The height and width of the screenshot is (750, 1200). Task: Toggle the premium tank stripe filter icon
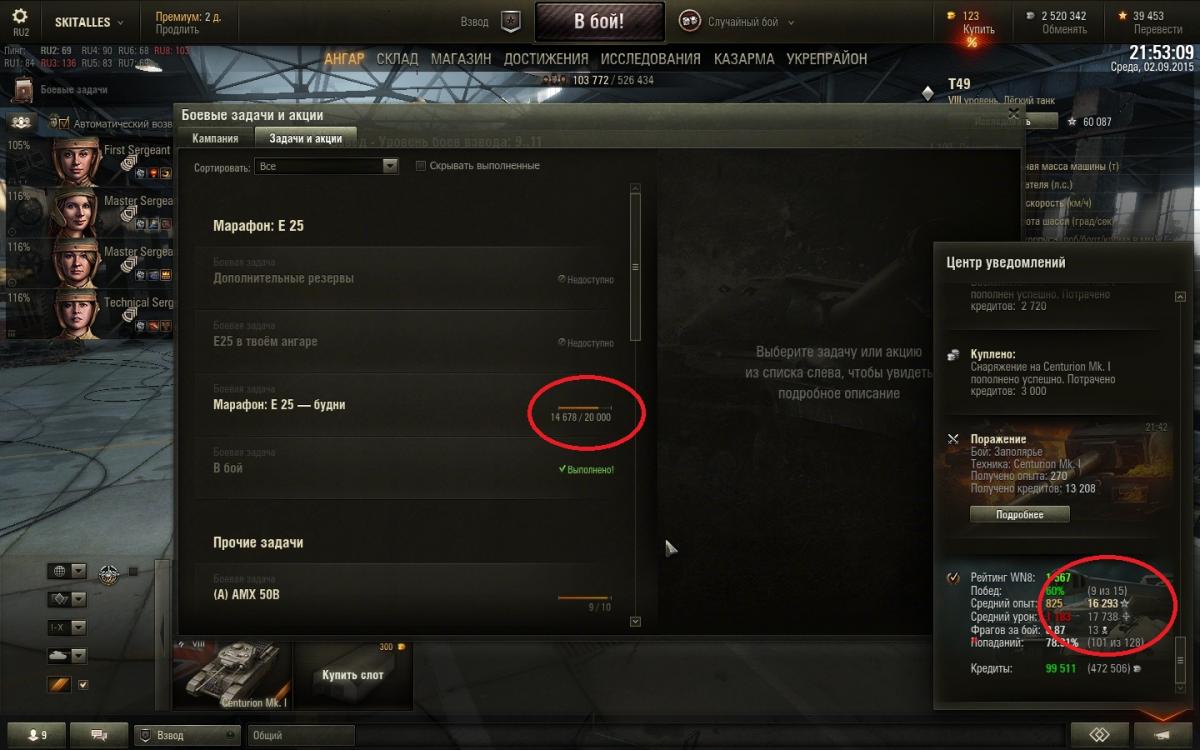[58, 685]
